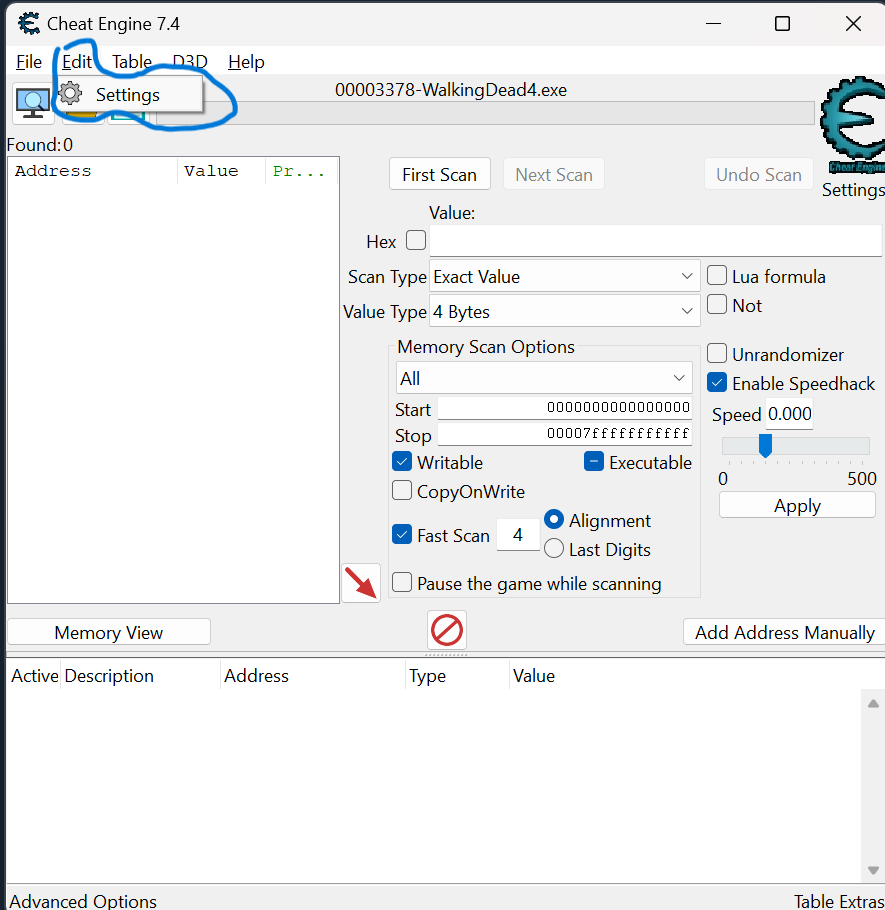Open the process list computer icon

point(33,103)
